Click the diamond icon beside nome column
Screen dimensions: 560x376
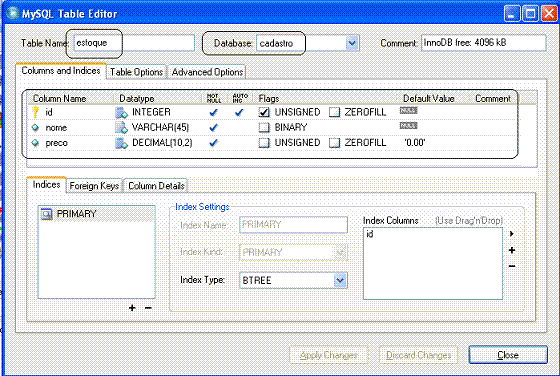[x=35, y=127]
